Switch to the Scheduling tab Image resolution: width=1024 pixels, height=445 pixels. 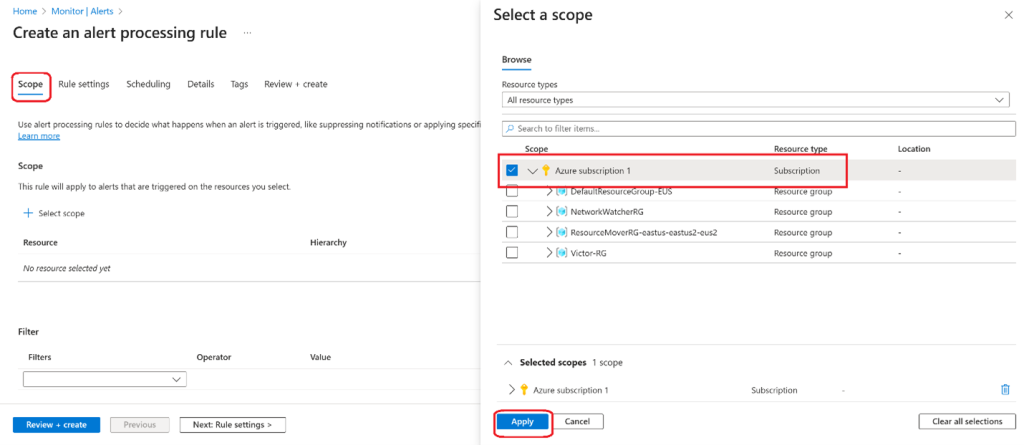point(148,84)
